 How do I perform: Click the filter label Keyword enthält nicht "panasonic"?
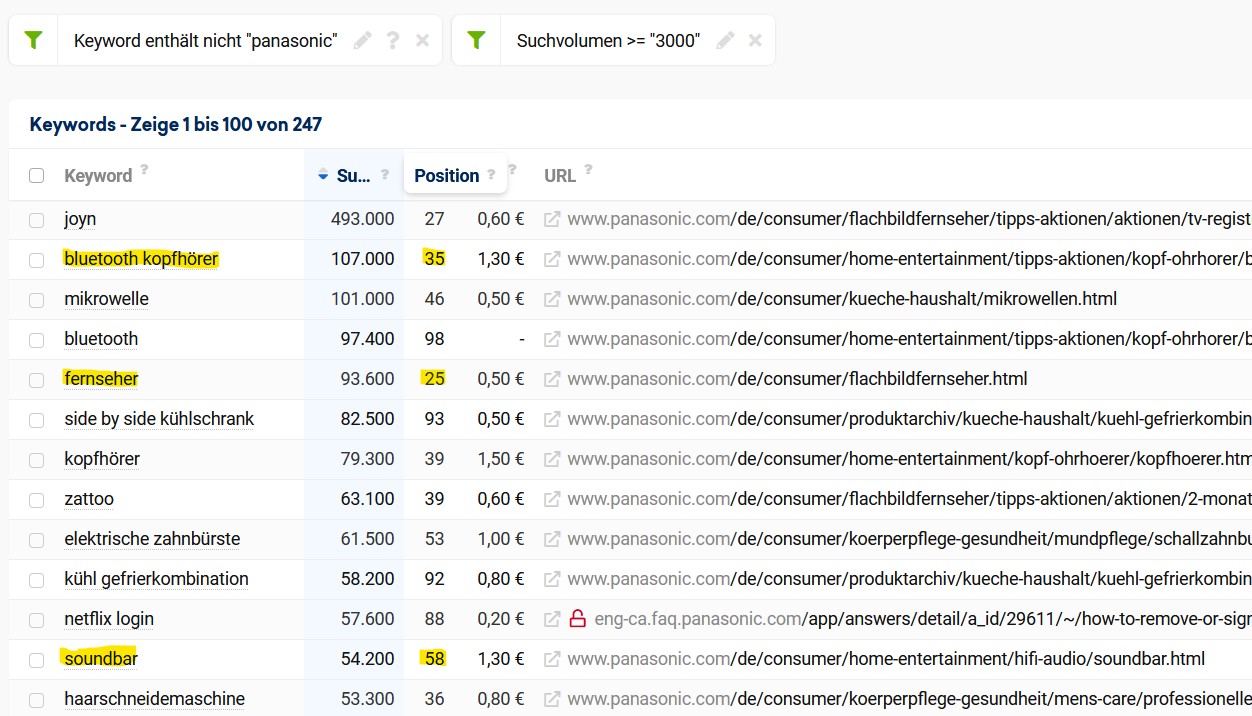[x=205, y=41]
